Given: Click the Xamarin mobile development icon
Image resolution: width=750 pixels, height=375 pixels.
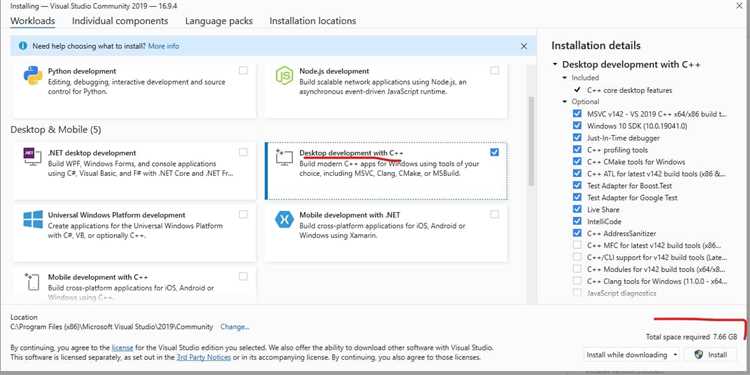Looking at the screenshot, I should tap(284, 219).
